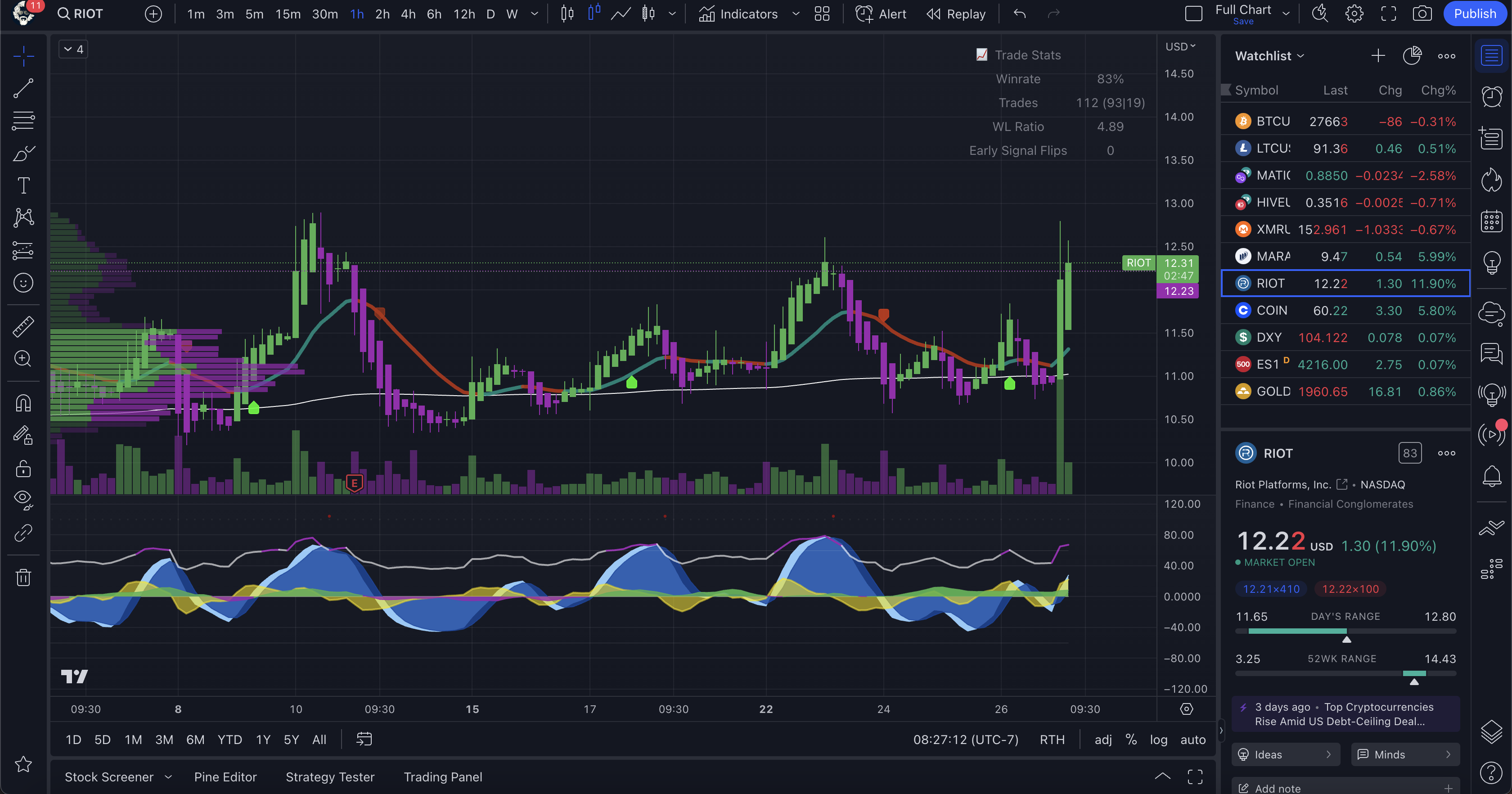The width and height of the screenshot is (1512, 794).
Task: Create a new Alert
Action: pyautogui.click(x=881, y=14)
